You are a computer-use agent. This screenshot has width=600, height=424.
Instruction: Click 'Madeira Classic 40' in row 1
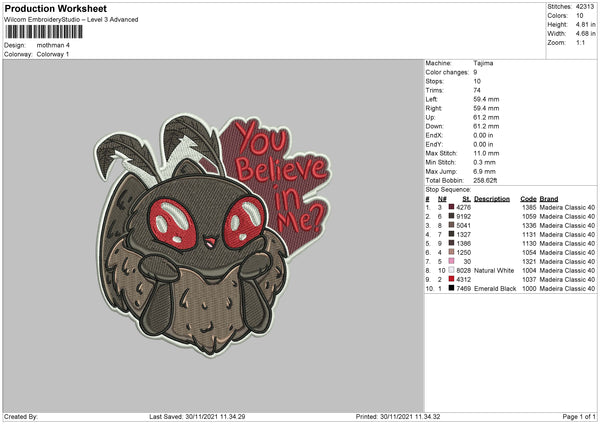pyautogui.click(x=567, y=207)
